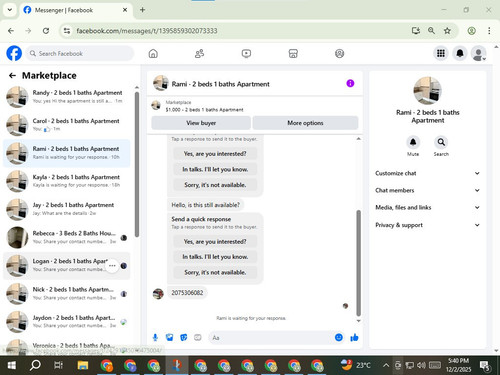
Task: Reload the Messenger page
Action: [46, 31]
